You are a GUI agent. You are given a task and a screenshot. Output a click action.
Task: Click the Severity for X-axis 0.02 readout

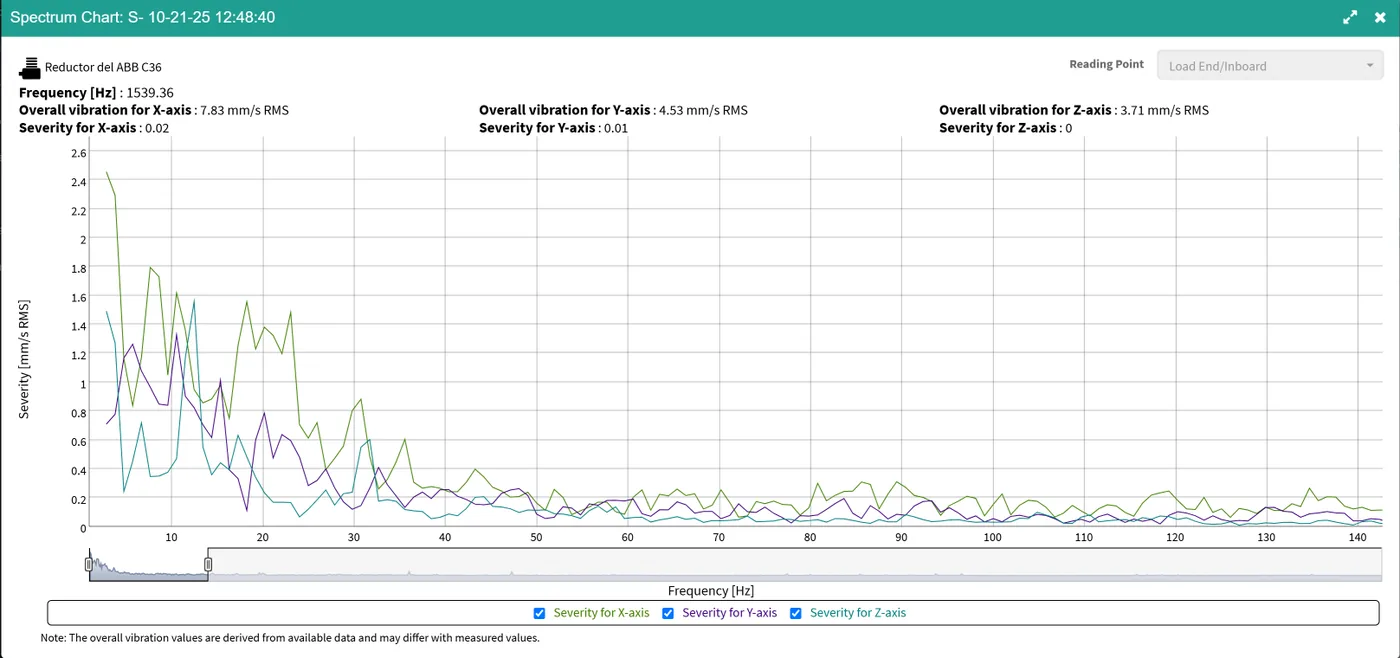(x=94, y=128)
